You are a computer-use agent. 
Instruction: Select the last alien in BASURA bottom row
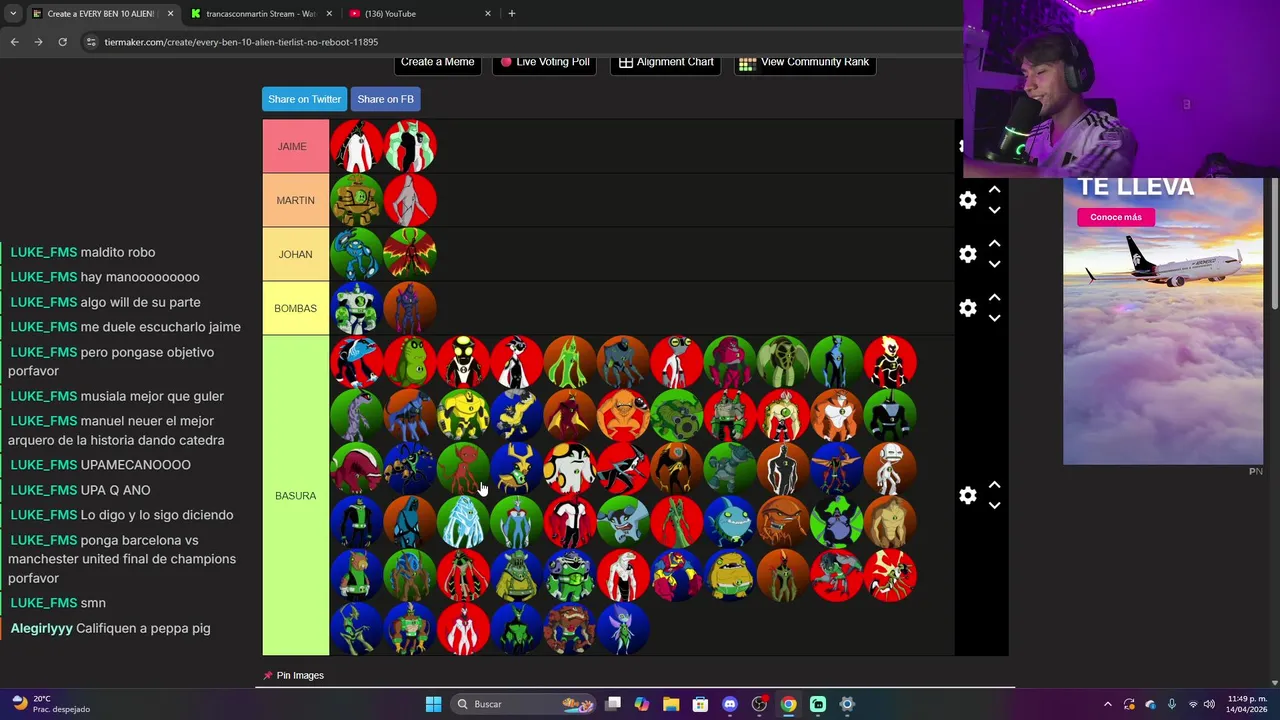623,629
